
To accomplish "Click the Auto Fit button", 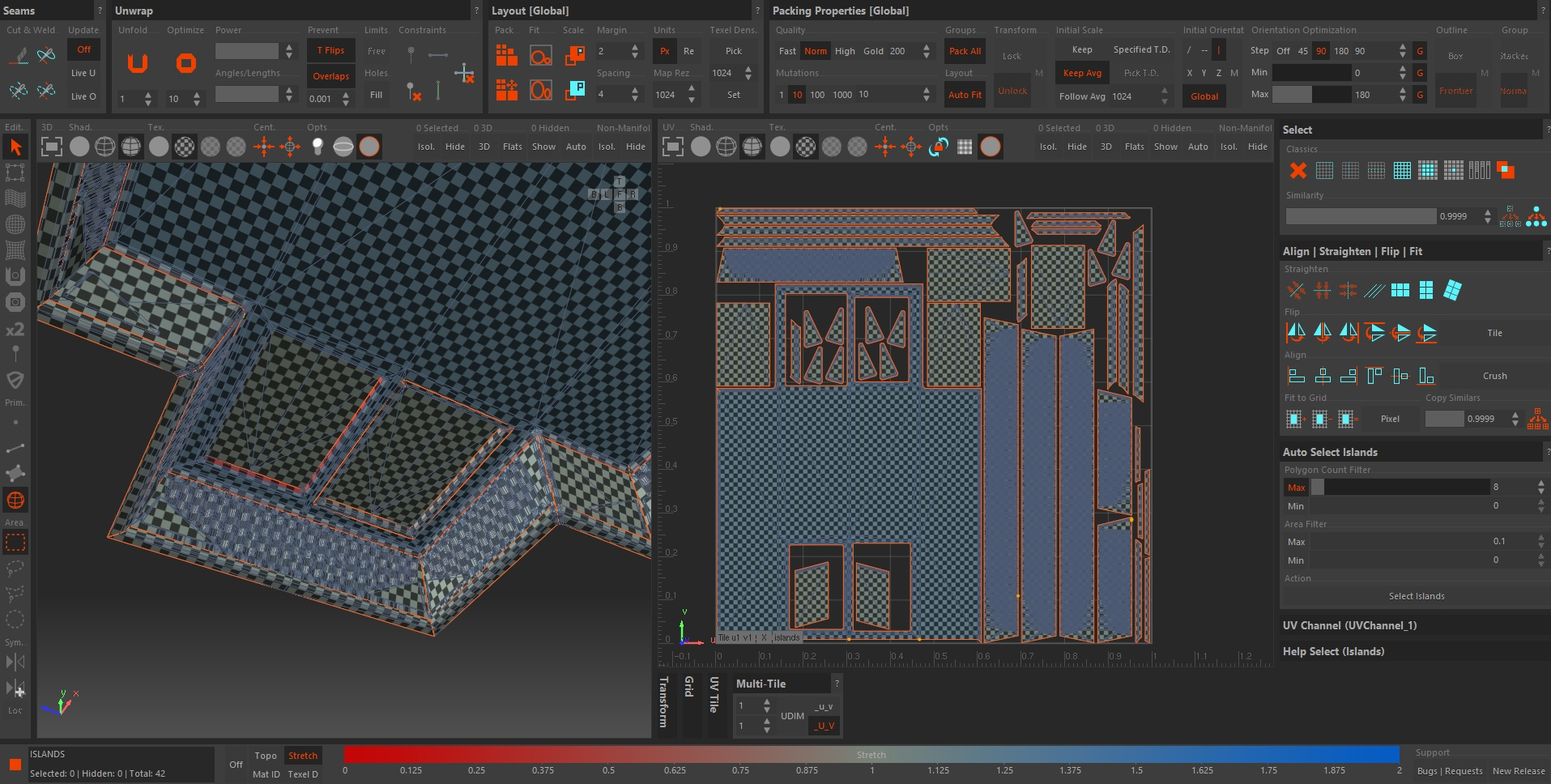I will pos(965,95).
